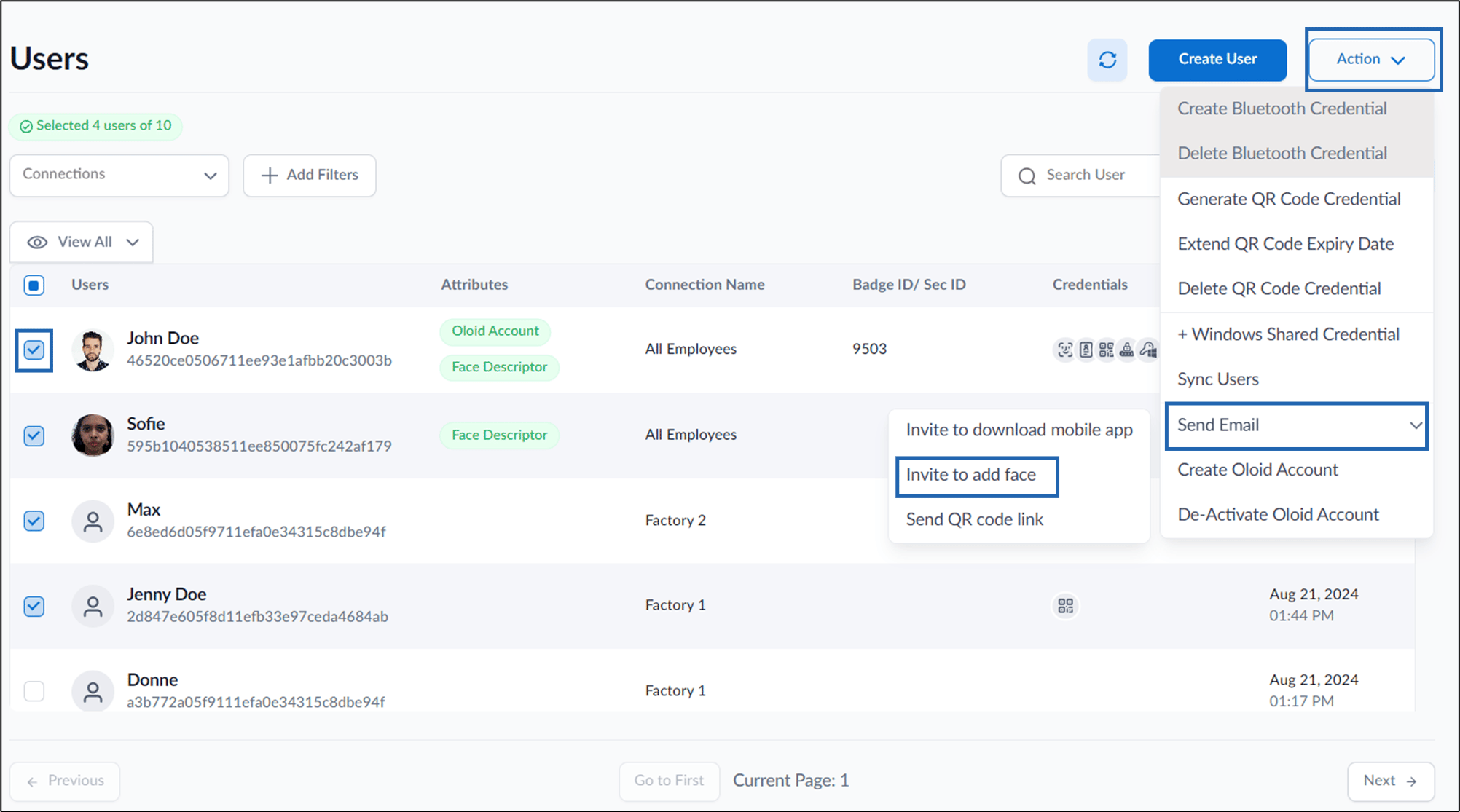
Task: Check Donne's row checkbox
Action: click(34, 691)
